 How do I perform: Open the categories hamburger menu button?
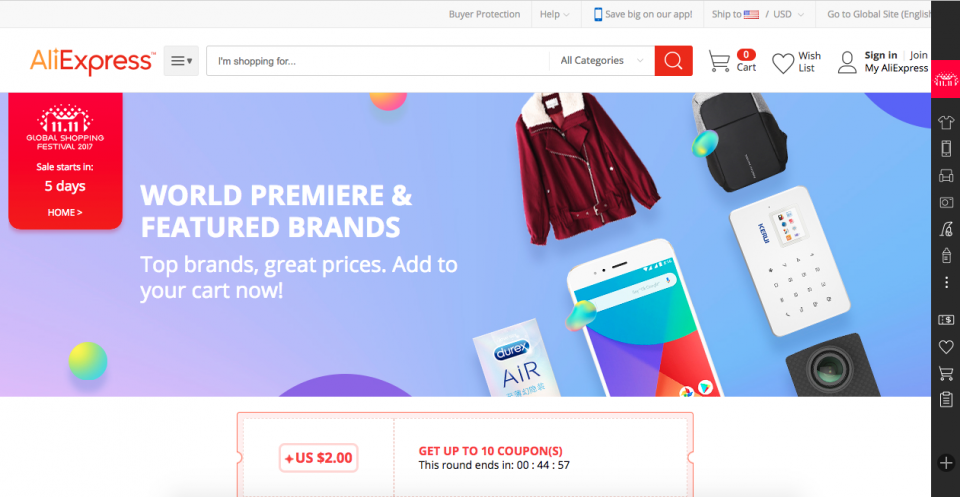pyautogui.click(x=181, y=61)
